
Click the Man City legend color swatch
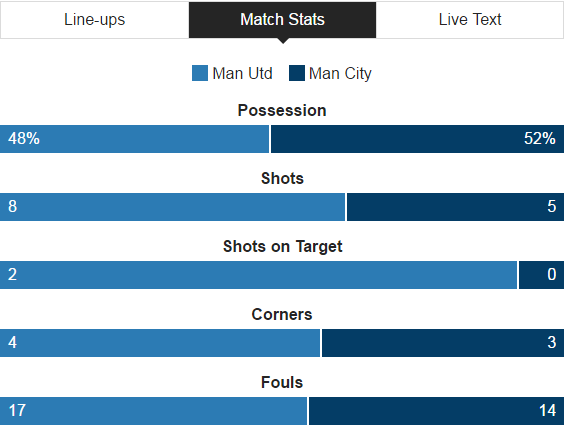click(x=297, y=73)
